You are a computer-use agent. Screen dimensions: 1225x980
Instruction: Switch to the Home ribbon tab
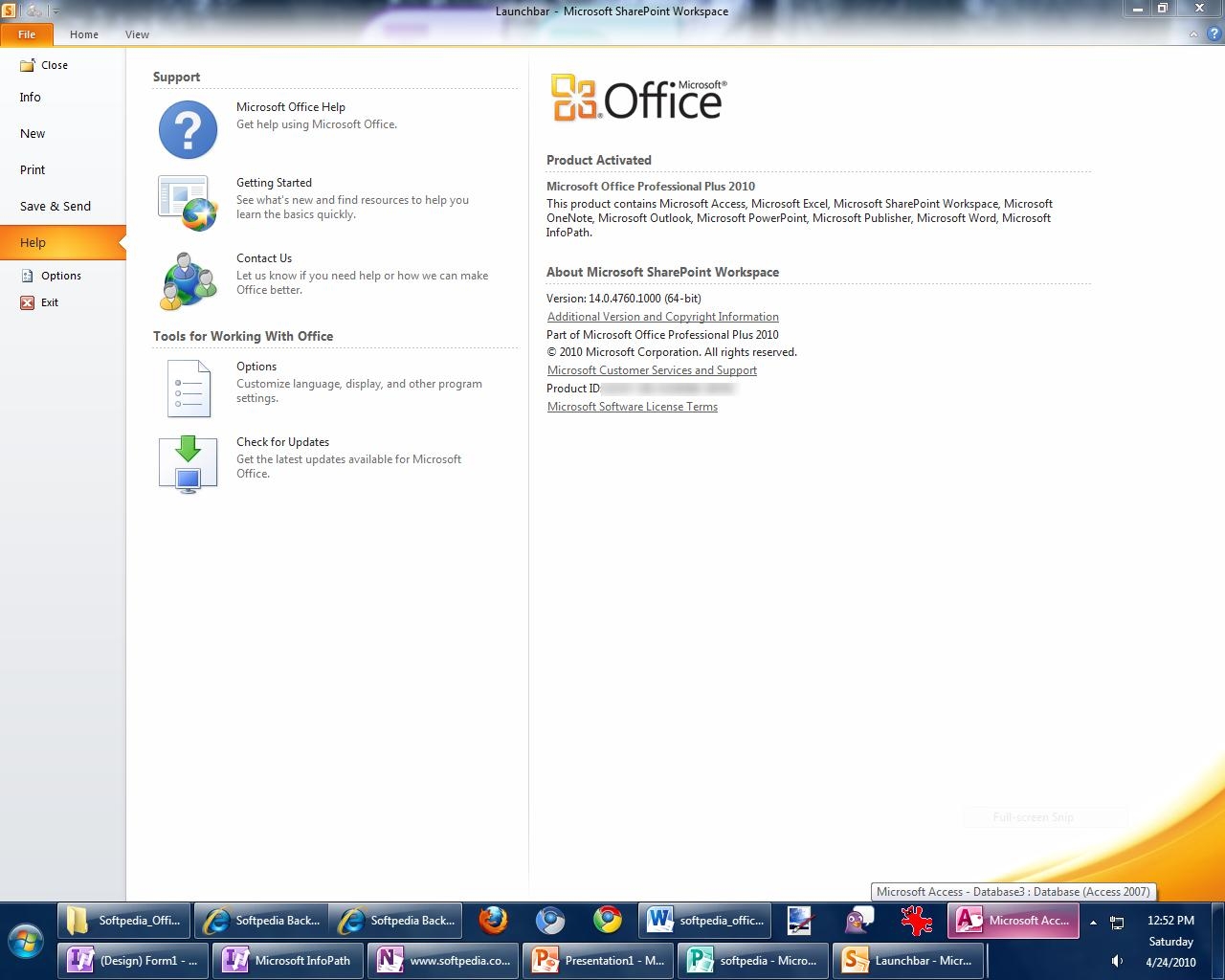tap(84, 34)
